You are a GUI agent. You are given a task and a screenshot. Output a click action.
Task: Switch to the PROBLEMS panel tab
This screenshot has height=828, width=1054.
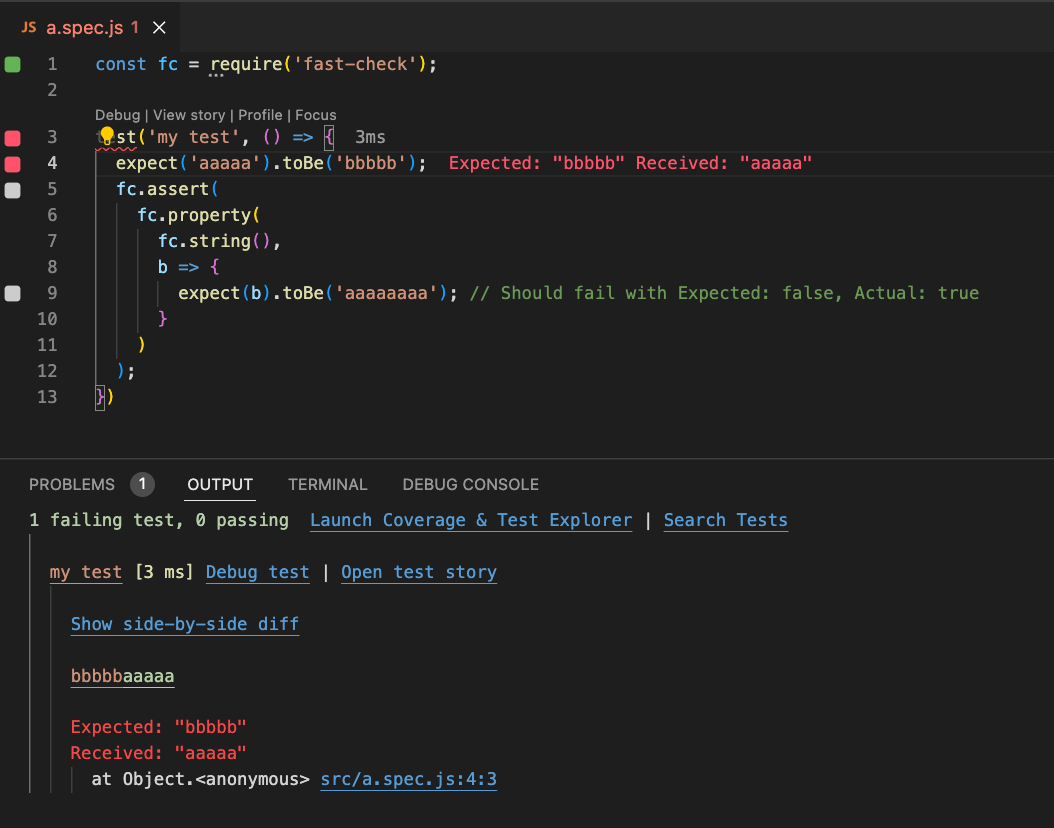72,485
